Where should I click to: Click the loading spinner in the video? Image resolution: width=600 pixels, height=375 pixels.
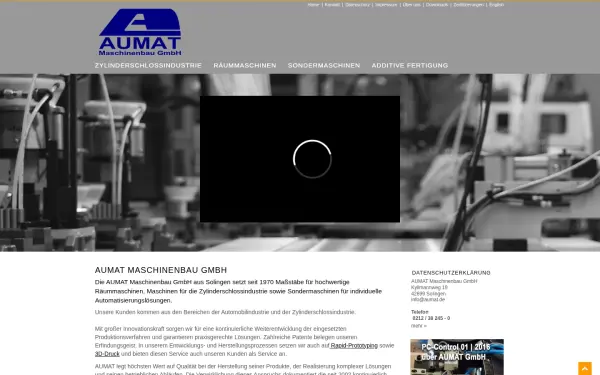312,159
